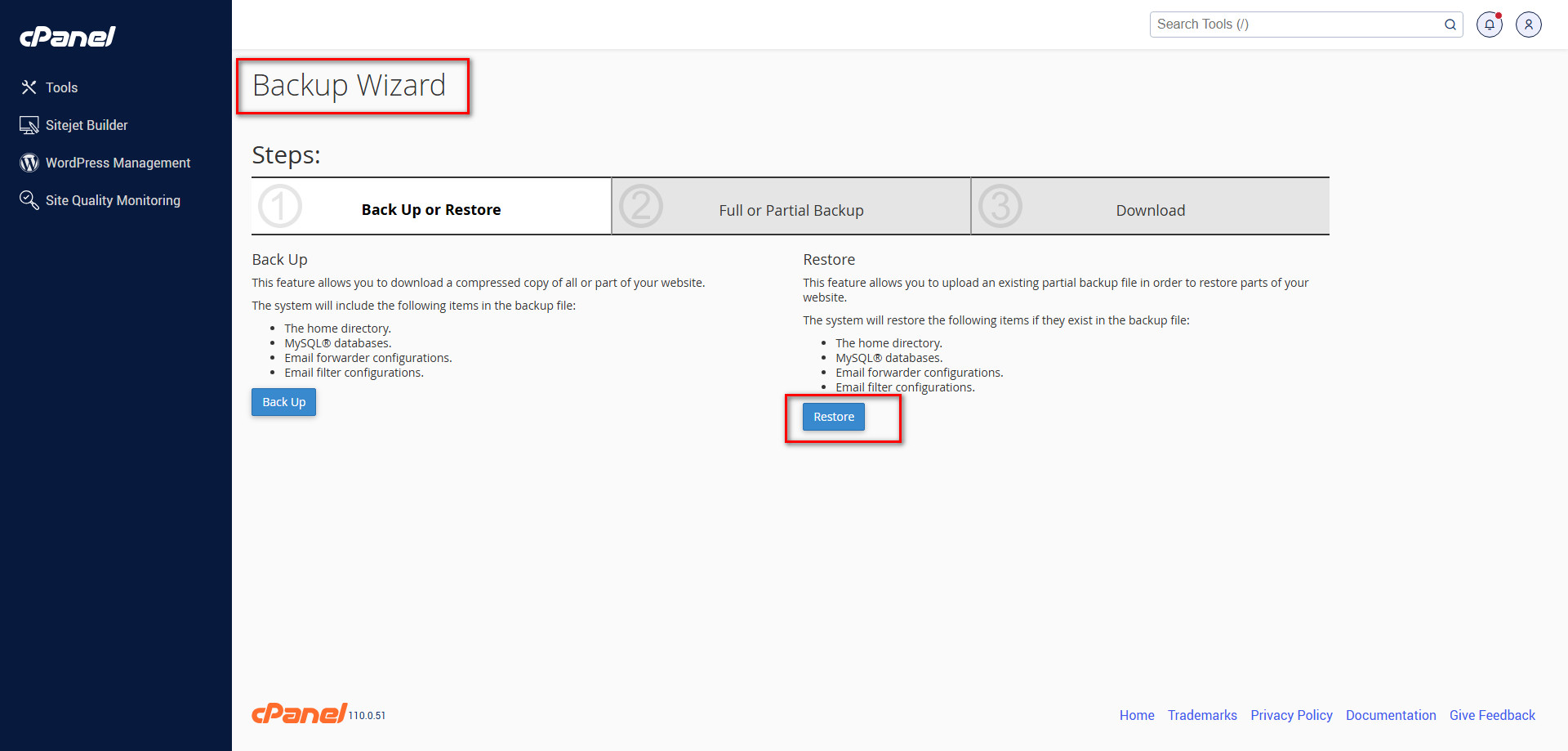
Task: Select the Download step
Action: (1150, 210)
